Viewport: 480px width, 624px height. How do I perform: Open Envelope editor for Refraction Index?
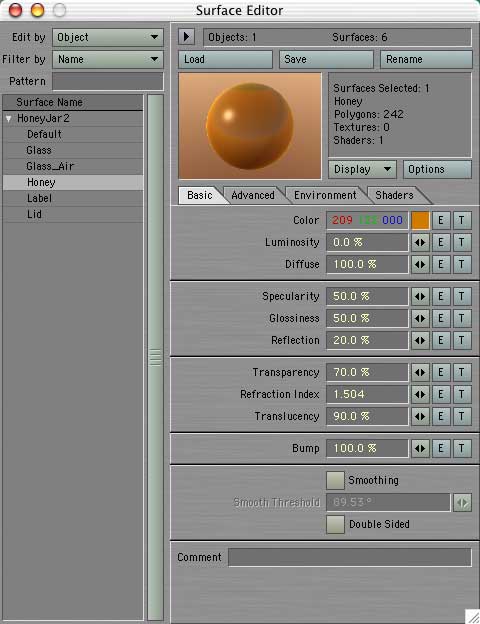coord(441,394)
